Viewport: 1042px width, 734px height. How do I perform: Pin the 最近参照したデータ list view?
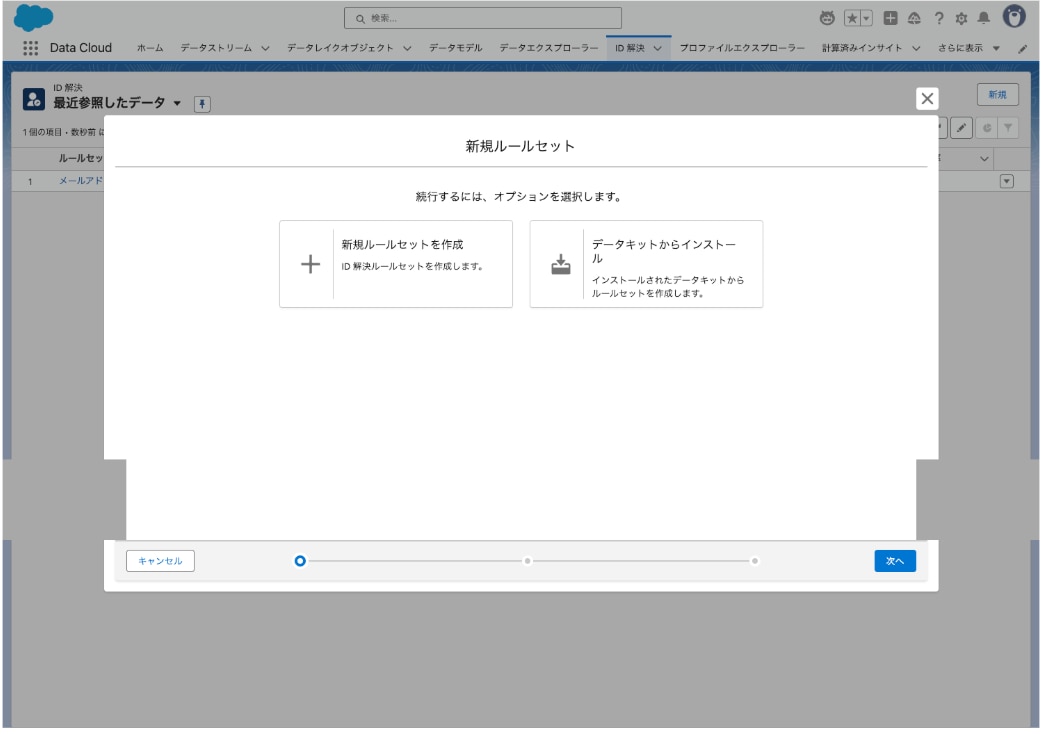(201, 104)
